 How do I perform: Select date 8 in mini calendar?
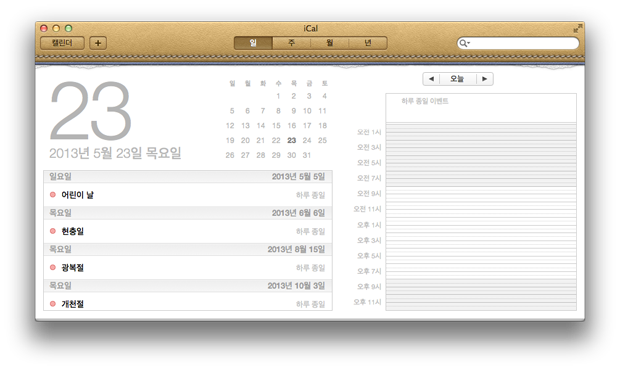tap(278, 111)
